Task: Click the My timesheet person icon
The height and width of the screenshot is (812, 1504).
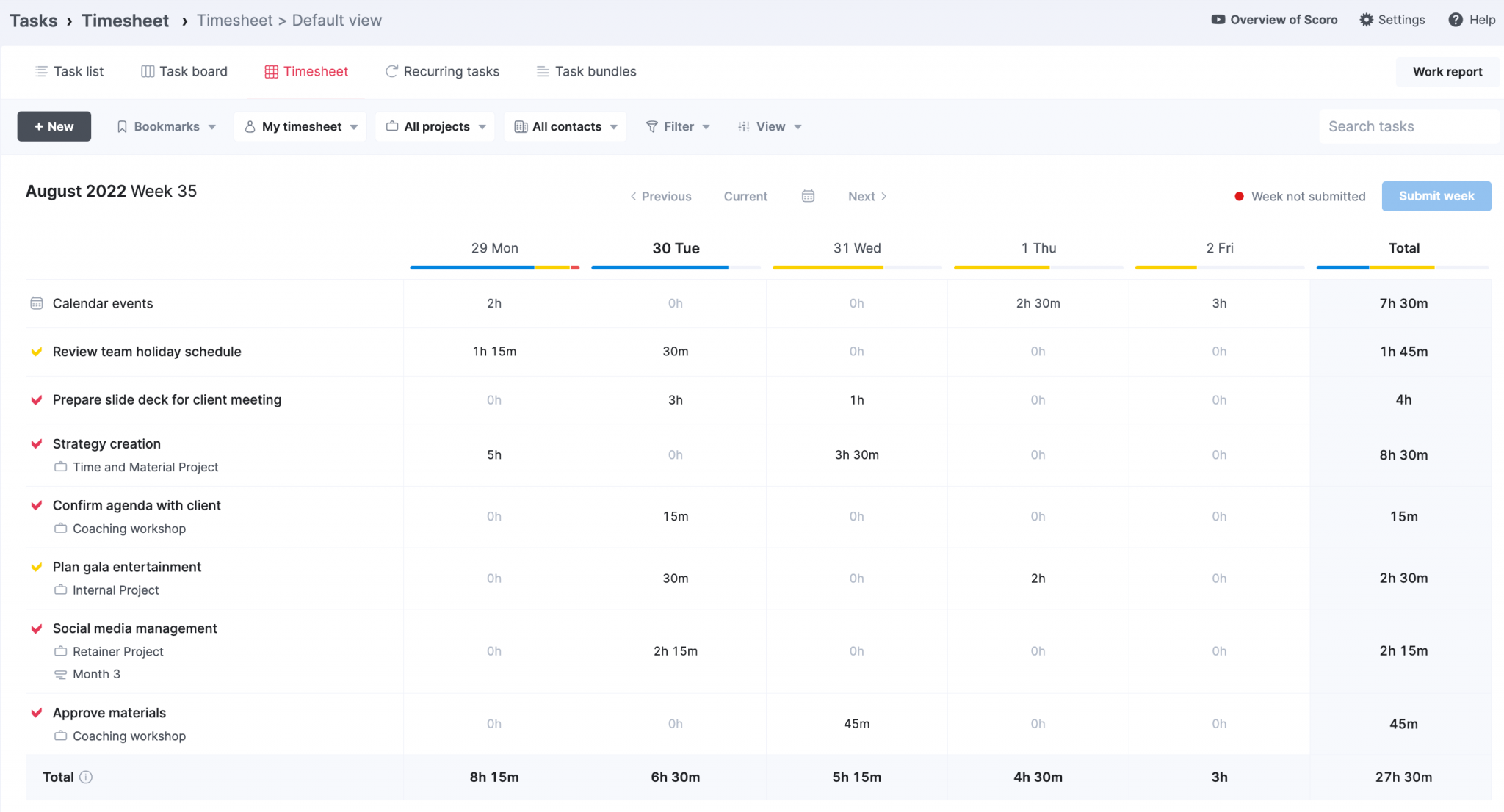Action: coord(250,126)
